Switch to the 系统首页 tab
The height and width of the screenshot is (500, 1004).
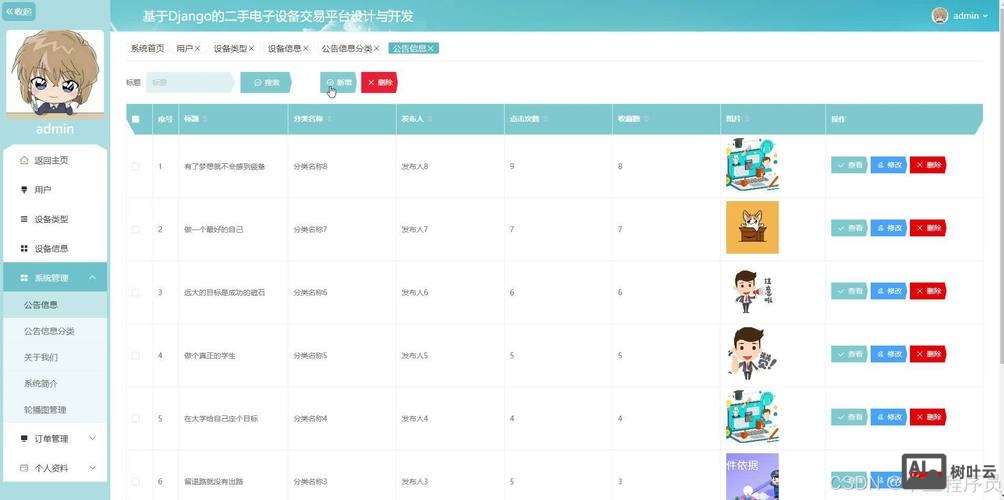147,48
